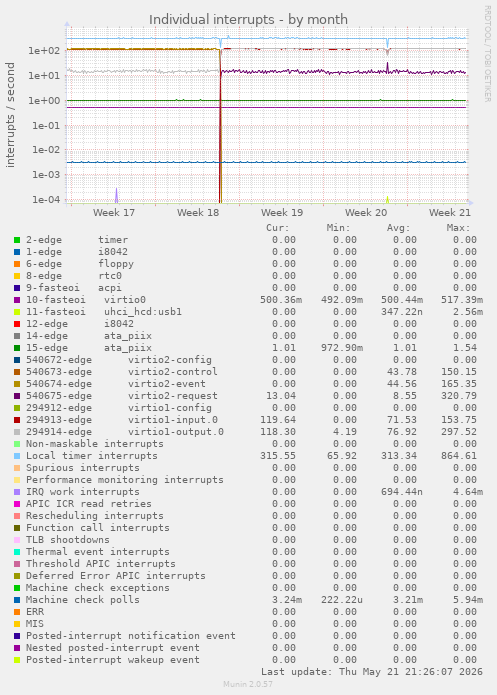Click the IRQ work interrupts lavender swatch
This screenshot has height=695, width=497.
point(17,492)
